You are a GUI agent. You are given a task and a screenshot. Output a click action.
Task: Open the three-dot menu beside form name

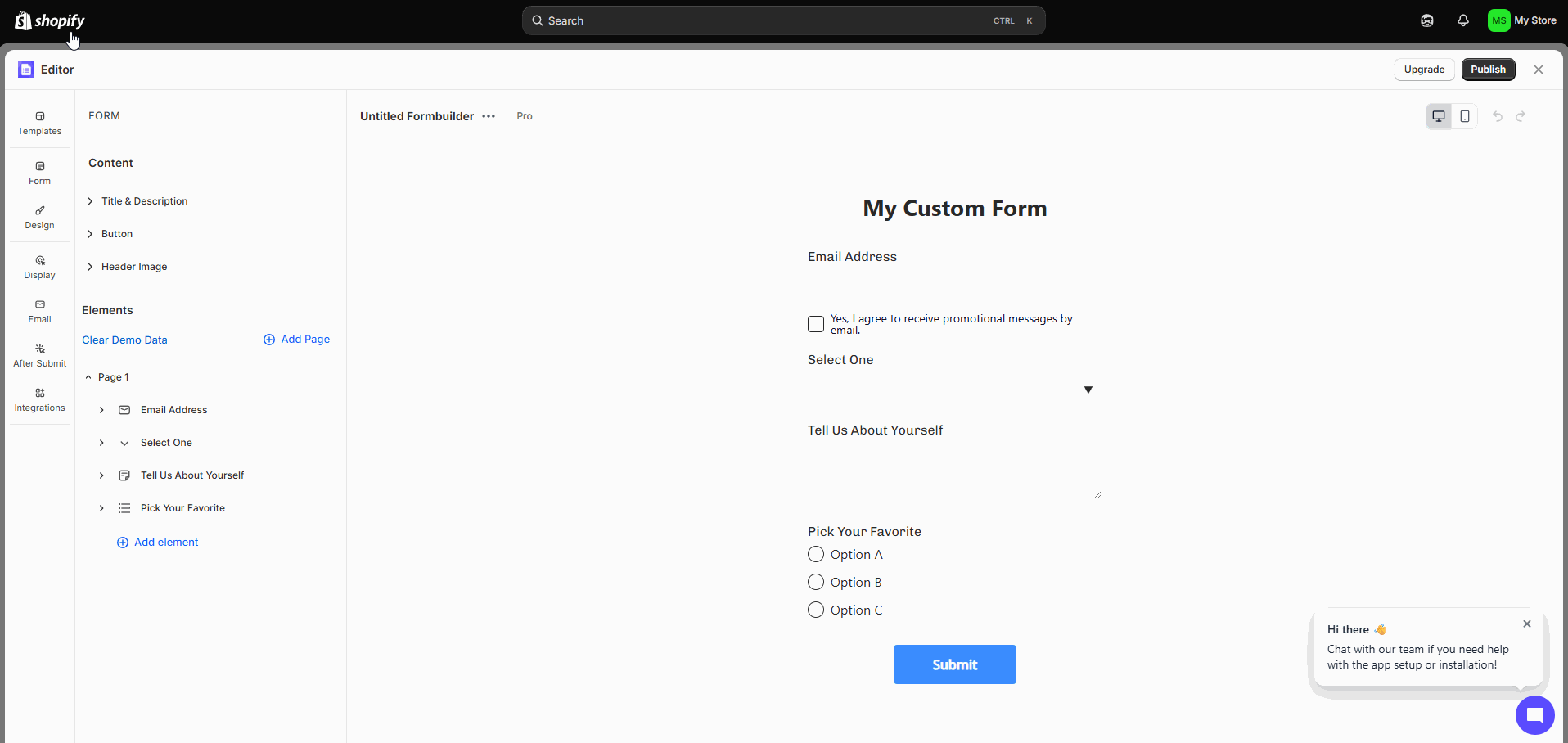[x=489, y=116]
